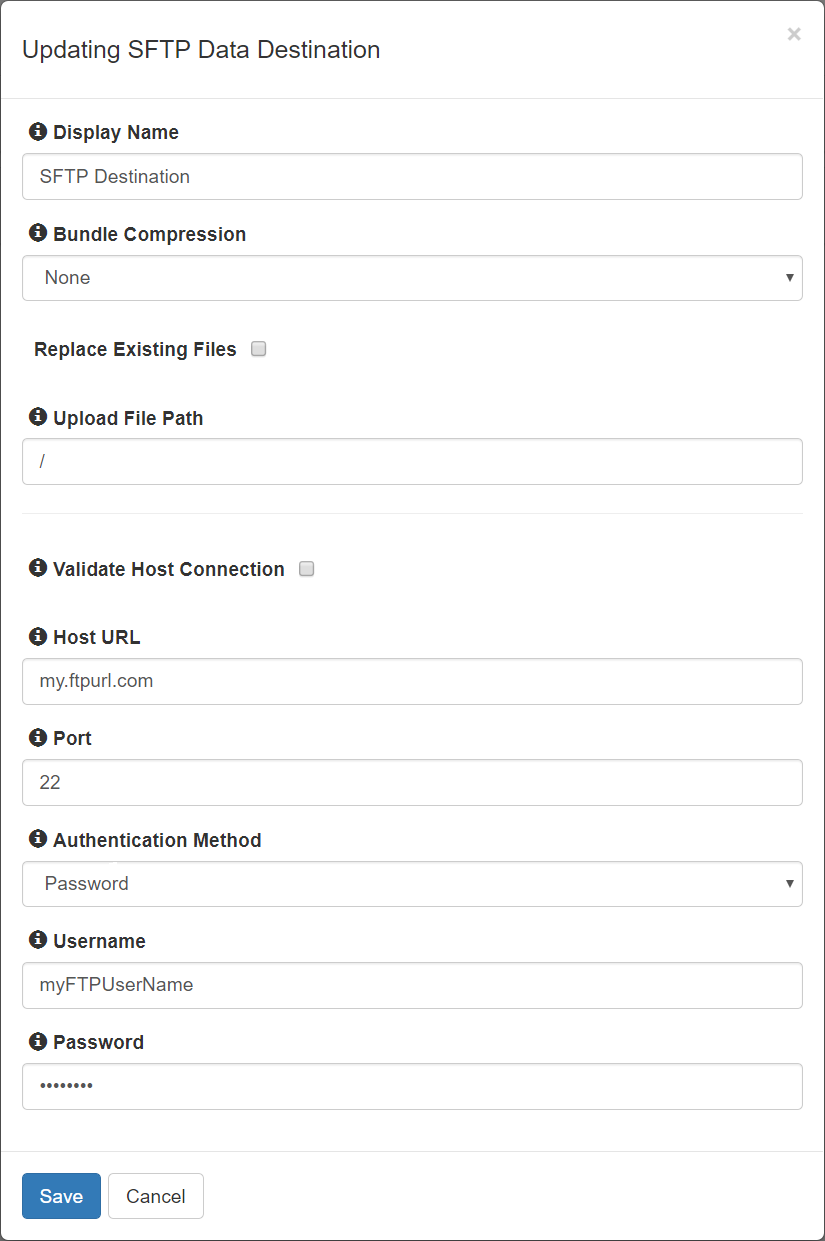Screen dimensions: 825x1241
Task: Click the Upload File Path info icon
Action: pos(38,417)
